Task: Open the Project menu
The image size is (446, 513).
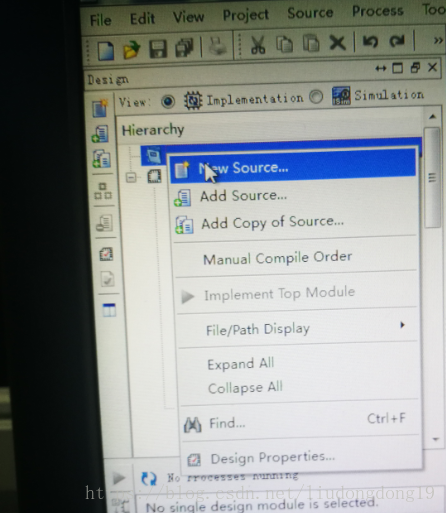Action: tap(246, 15)
